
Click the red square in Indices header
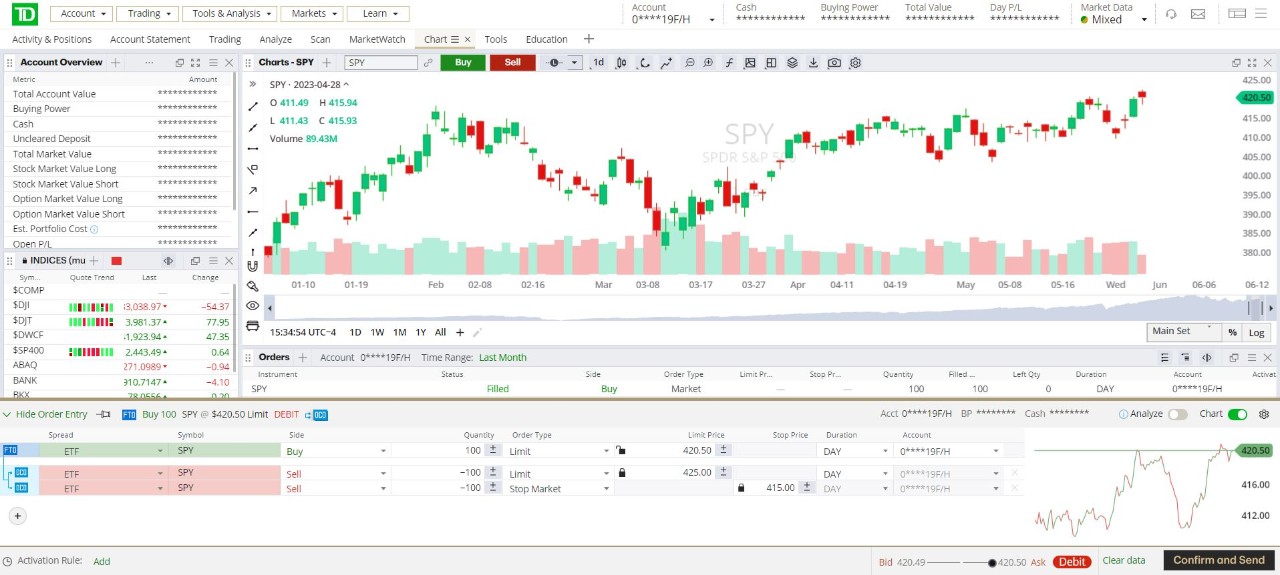pyautogui.click(x=116, y=260)
